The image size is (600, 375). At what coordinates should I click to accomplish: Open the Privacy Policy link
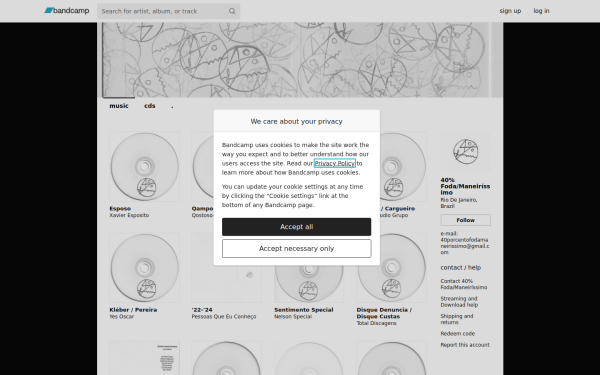pyautogui.click(x=334, y=163)
